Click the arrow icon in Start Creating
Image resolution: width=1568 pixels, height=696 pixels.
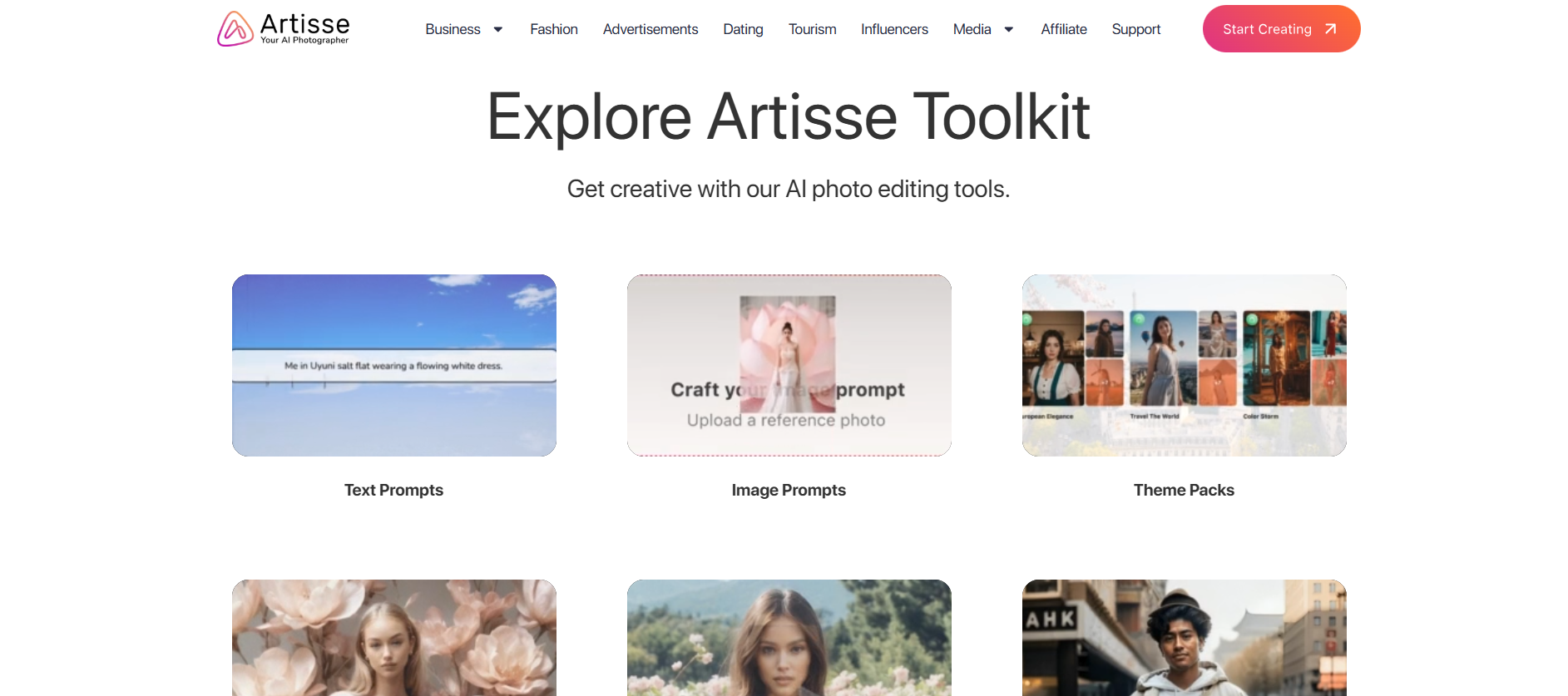coord(1330,29)
